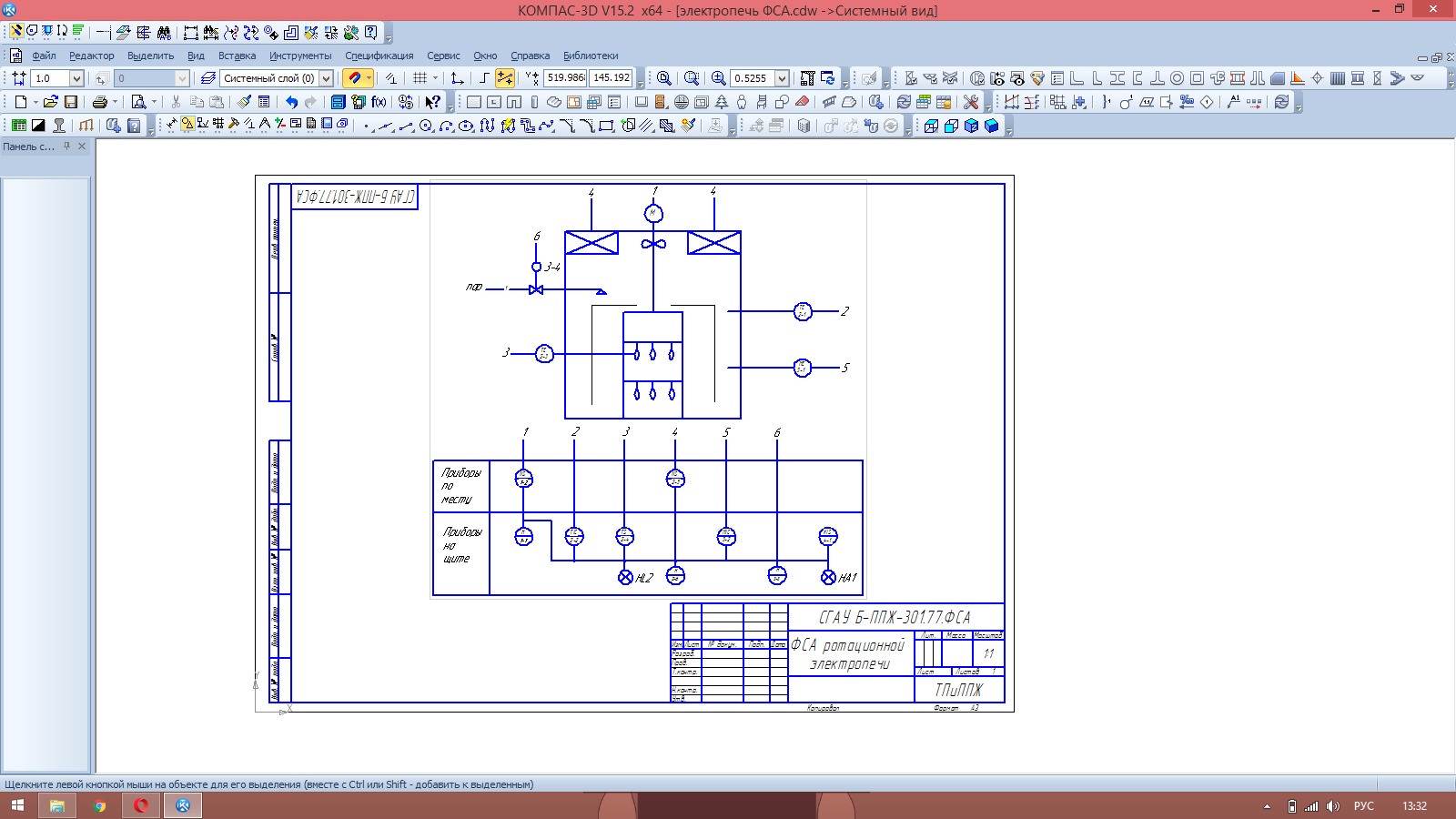This screenshot has width=1456, height=819.
Task: Expand the magnet snapping options arrow
Action: click(x=369, y=78)
